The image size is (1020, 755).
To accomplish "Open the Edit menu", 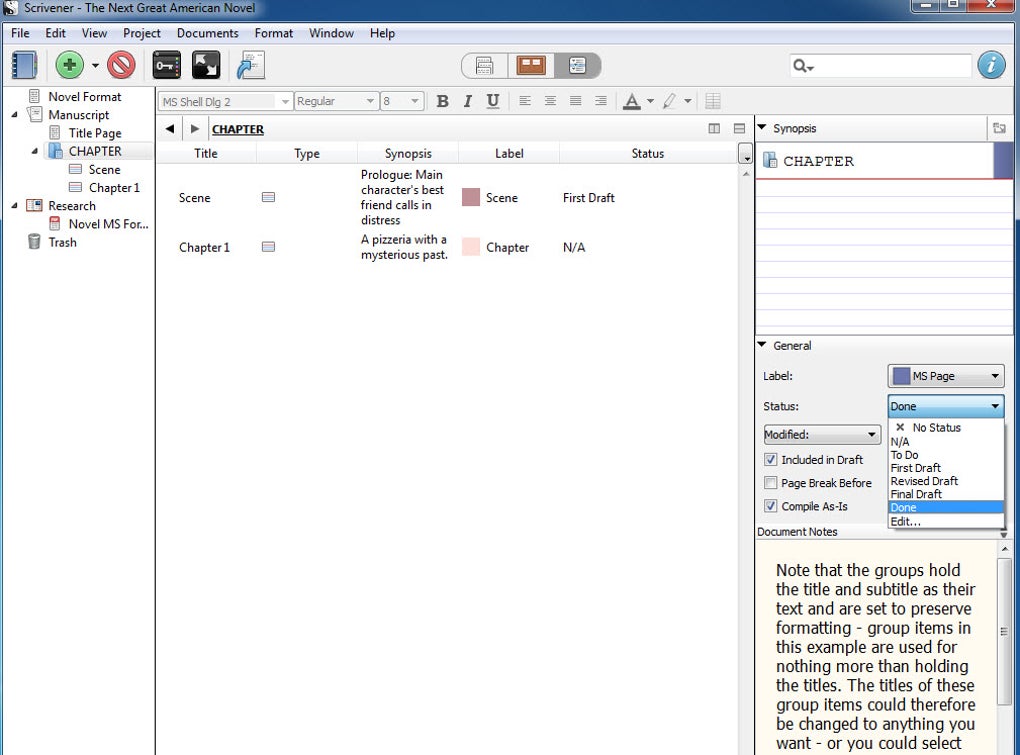I will pos(55,33).
